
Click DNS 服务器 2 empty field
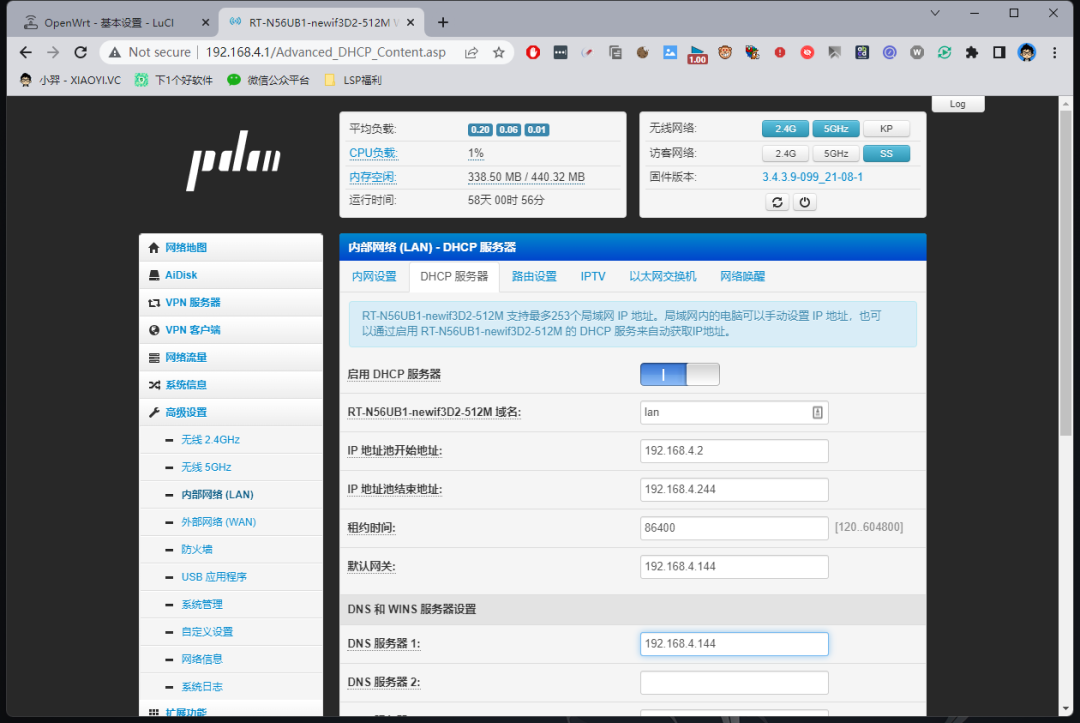tap(734, 682)
